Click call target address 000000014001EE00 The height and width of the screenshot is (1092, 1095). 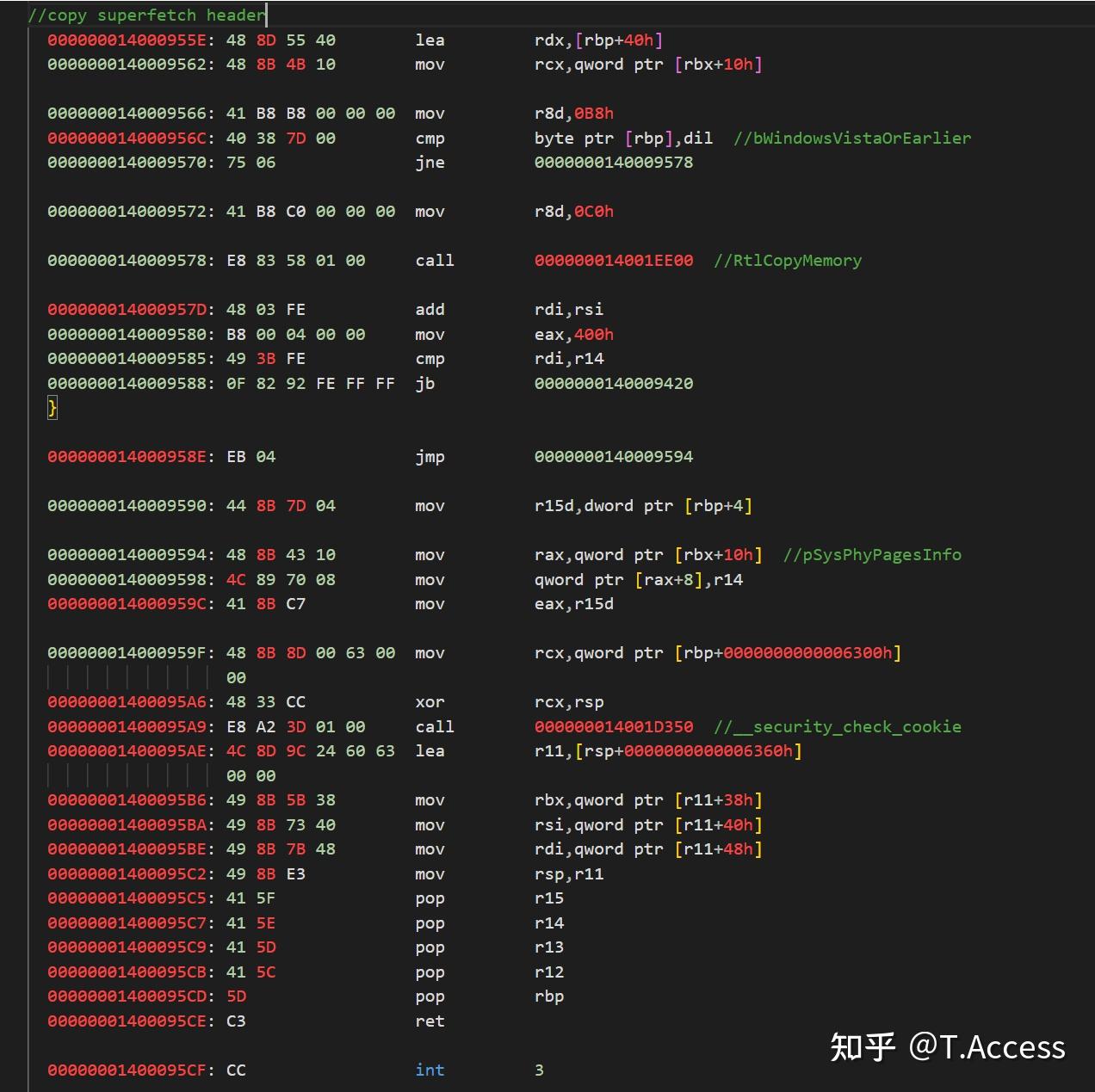[x=613, y=260]
